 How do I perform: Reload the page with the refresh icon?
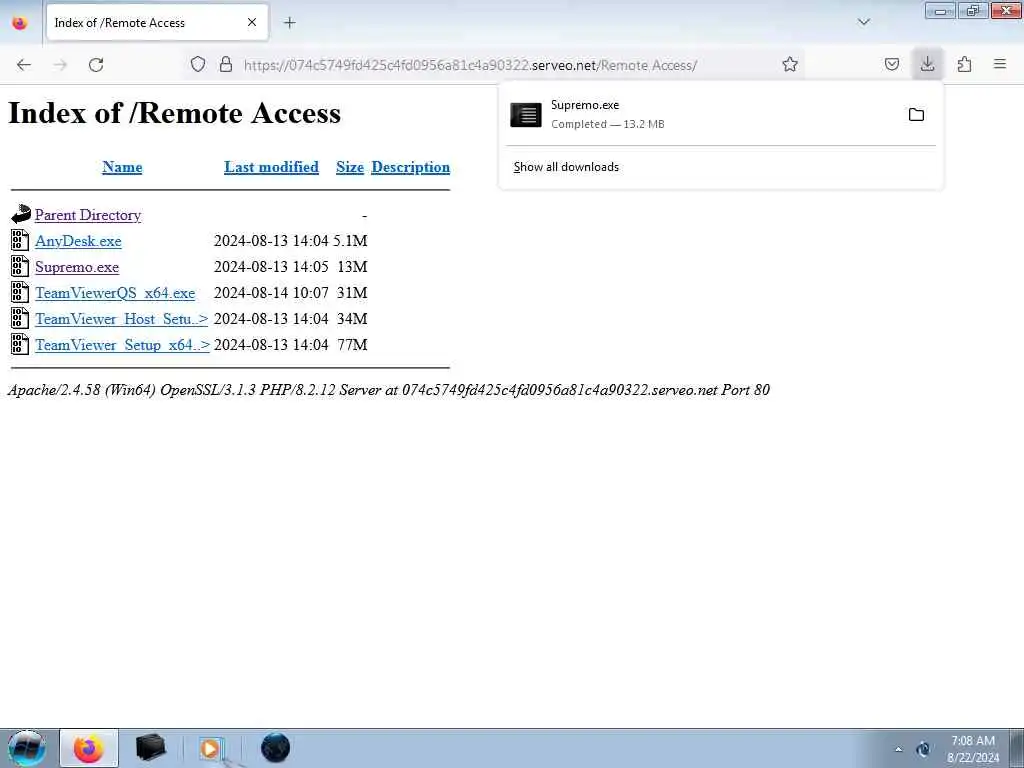[x=96, y=65]
